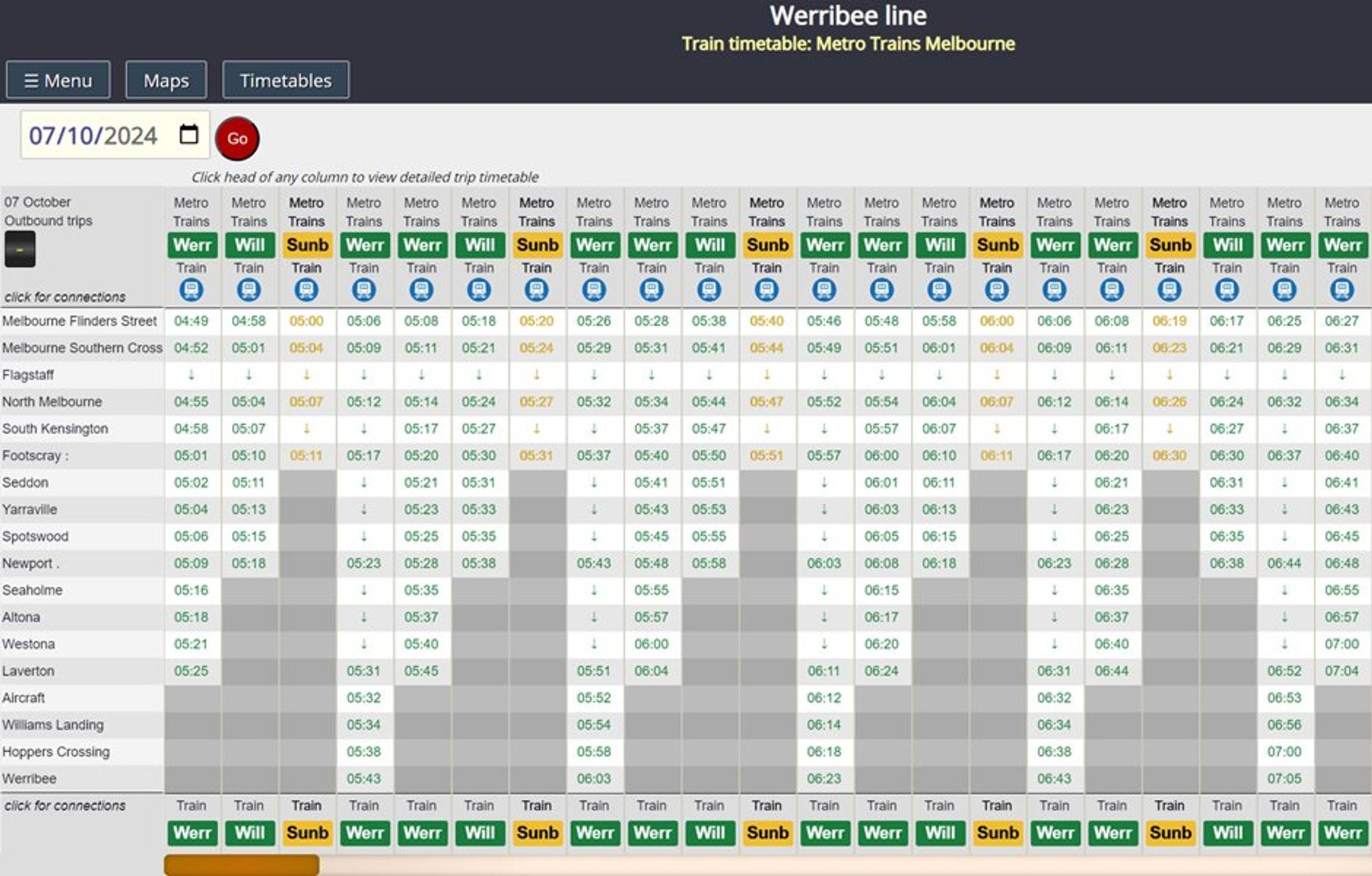The height and width of the screenshot is (876, 1372).
Task: Click the 06:44 Newport time
Action: click(1284, 563)
